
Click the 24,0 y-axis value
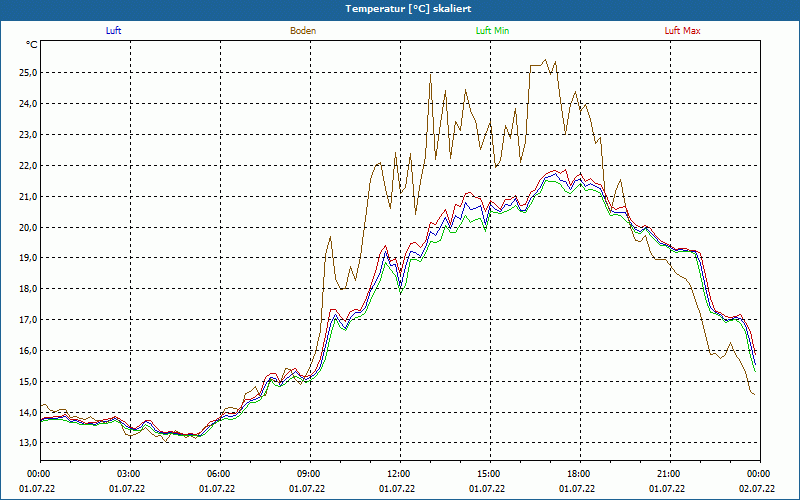(29, 104)
